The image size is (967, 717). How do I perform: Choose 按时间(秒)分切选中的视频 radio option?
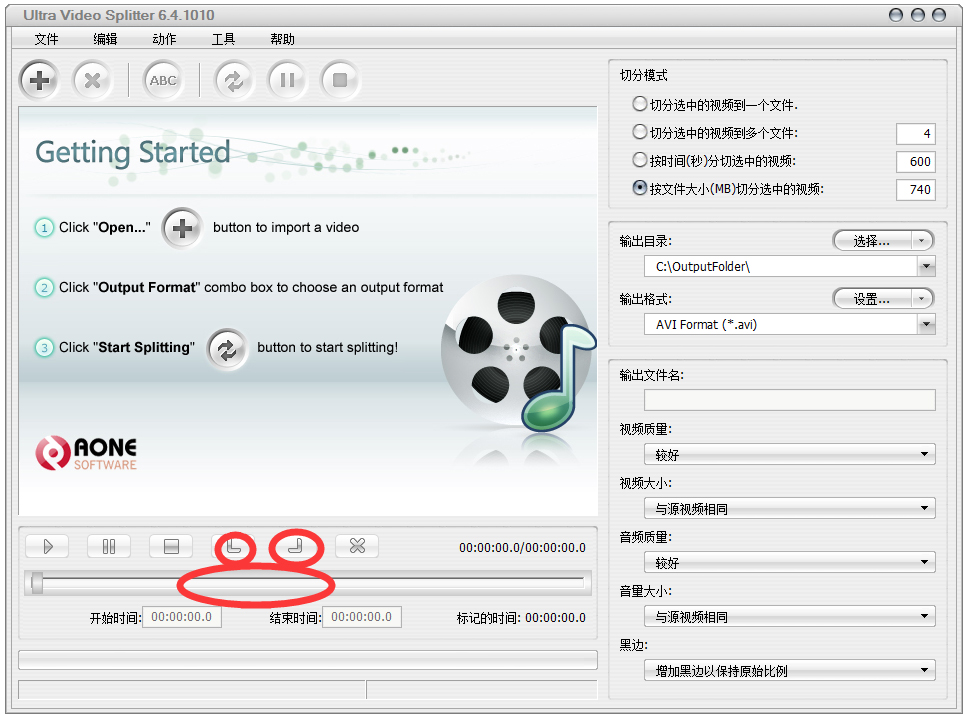(640, 160)
